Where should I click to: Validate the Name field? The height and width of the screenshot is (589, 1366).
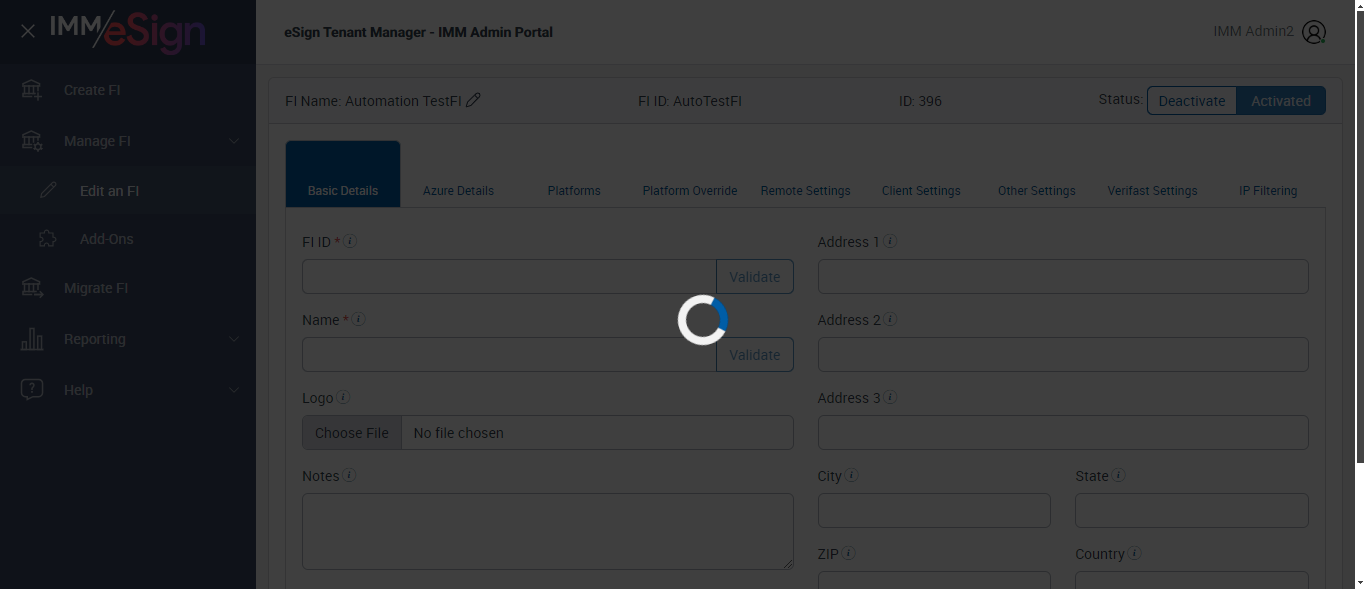755,355
